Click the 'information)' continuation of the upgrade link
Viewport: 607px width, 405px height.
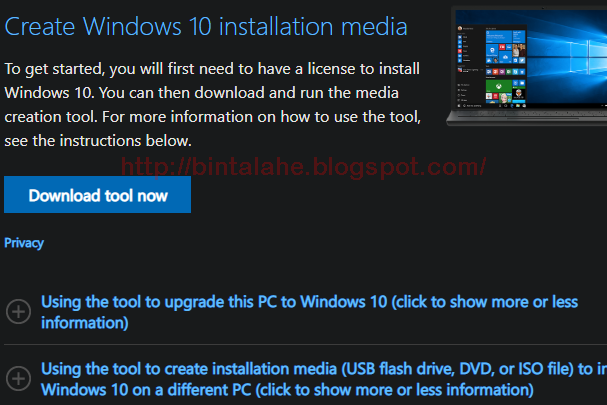tap(84, 323)
